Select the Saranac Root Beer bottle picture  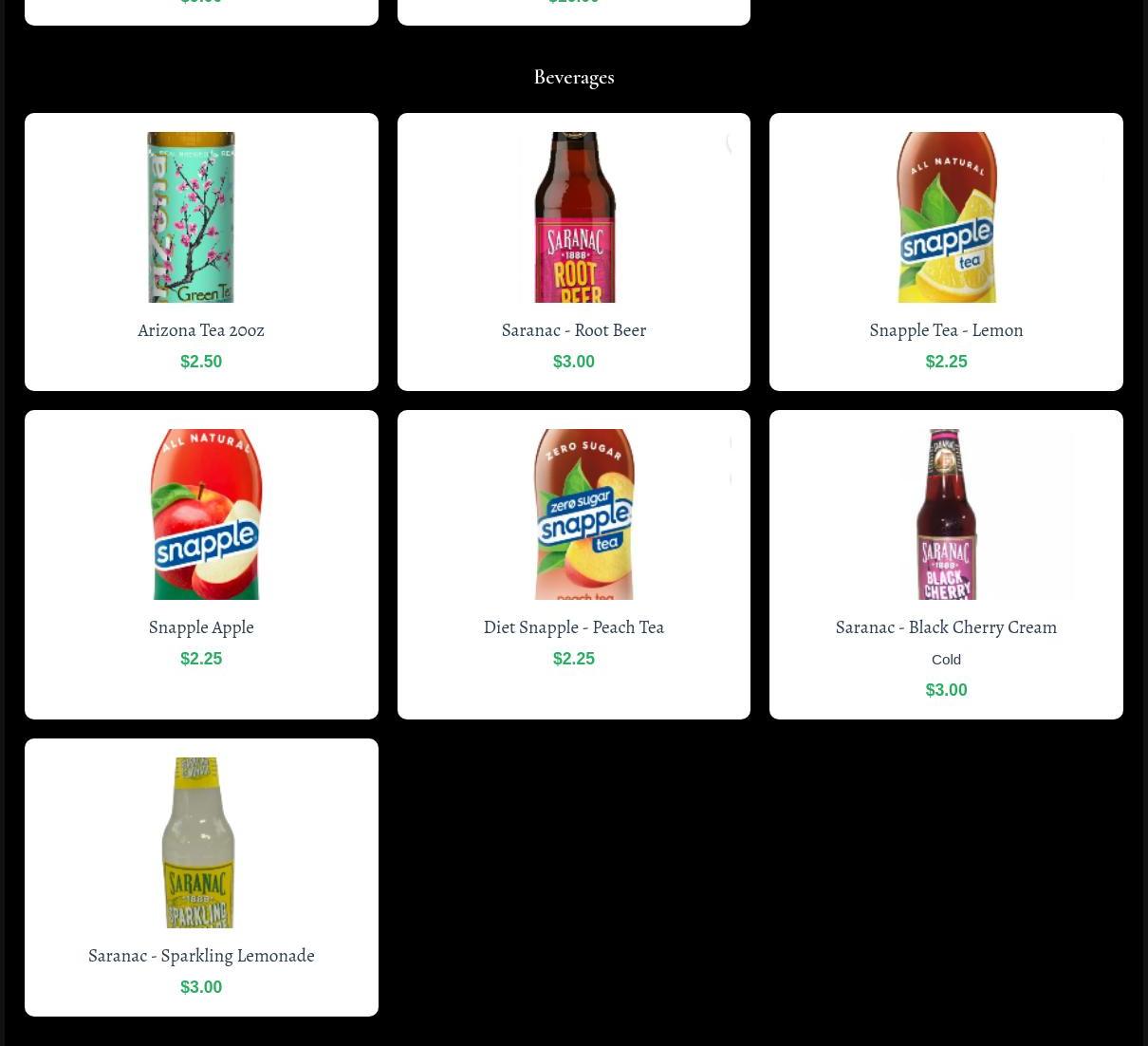click(574, 217)
